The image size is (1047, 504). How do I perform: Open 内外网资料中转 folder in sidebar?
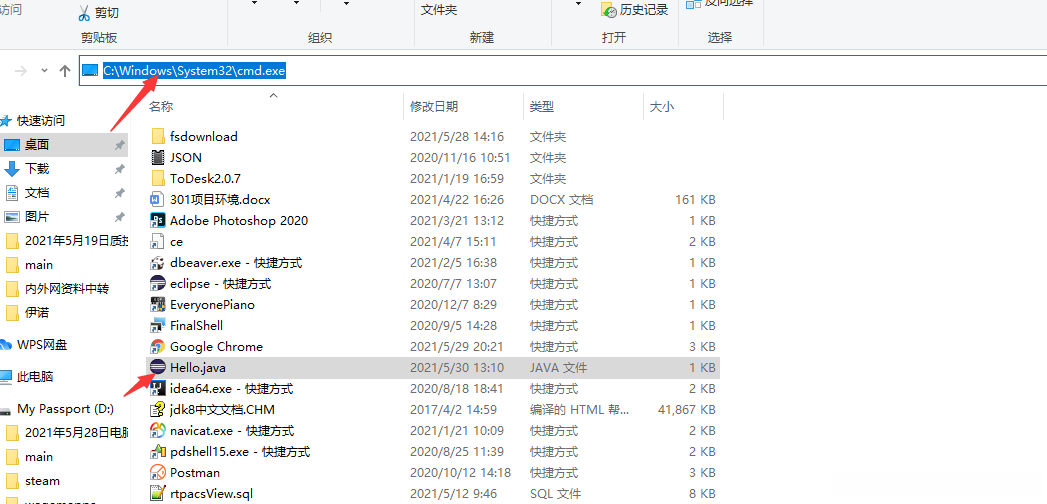[67, 289]
